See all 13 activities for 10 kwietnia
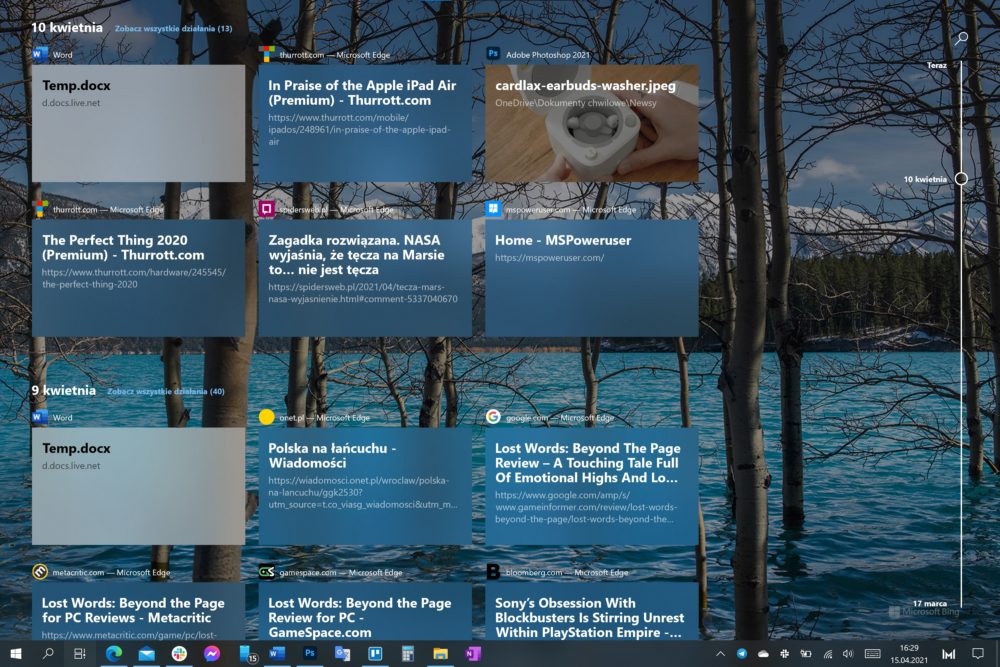This screenshot has height=667, width=1000. pos(173,29)
